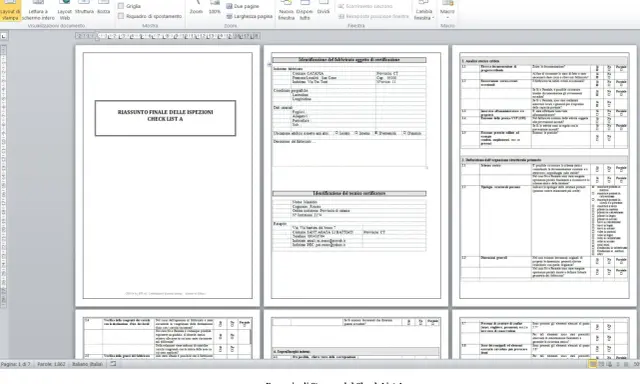Click the third page thumbnail 'Analisi storico critica'
The width and height of the screenshot is (640, 384).
click(544, 175)
